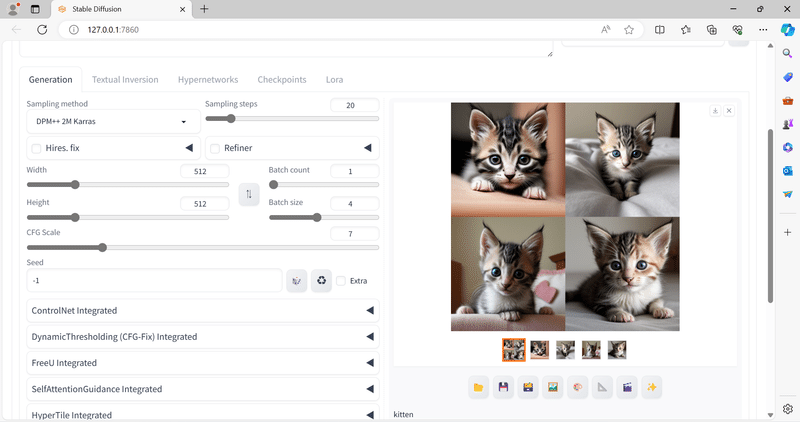Expand DynamicThresholding (CFG-Fix) Integrated panel
800x422 pixels.
(203, 337)
